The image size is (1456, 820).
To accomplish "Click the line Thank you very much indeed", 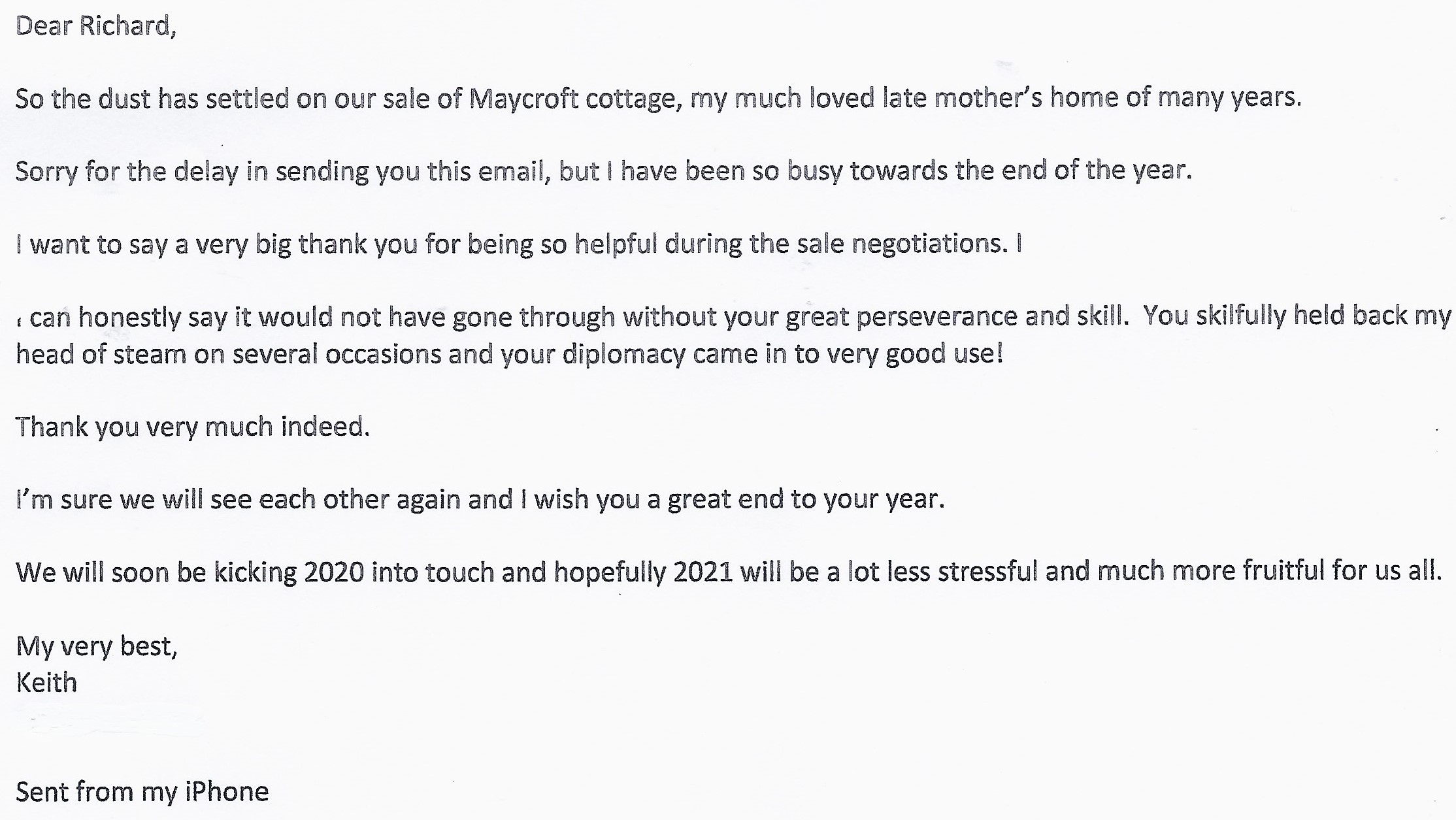I will pos(193,427).
